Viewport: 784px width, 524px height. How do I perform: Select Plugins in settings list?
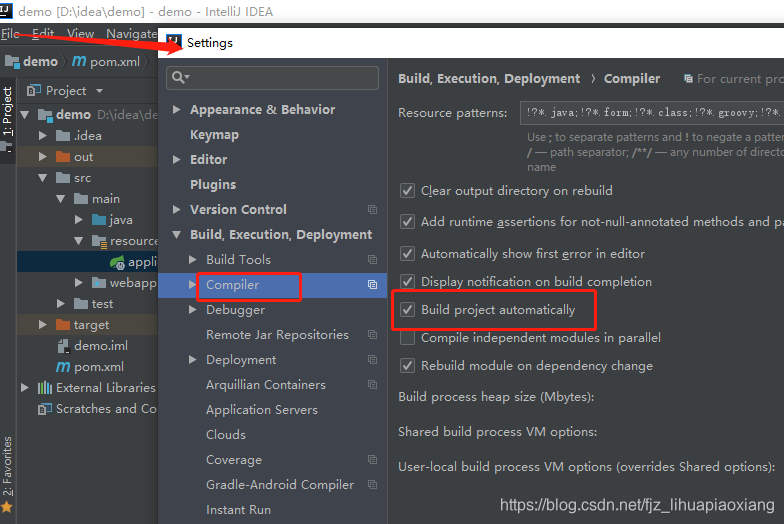213,184
